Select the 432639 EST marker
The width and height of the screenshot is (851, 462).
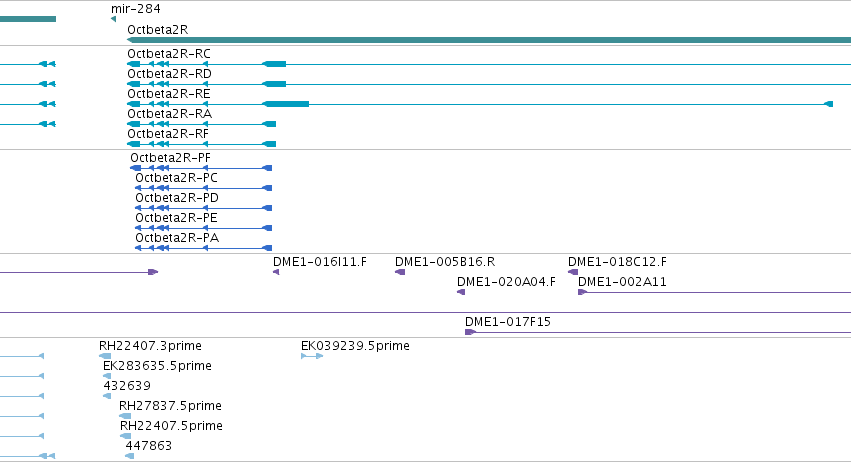point(107,396)
